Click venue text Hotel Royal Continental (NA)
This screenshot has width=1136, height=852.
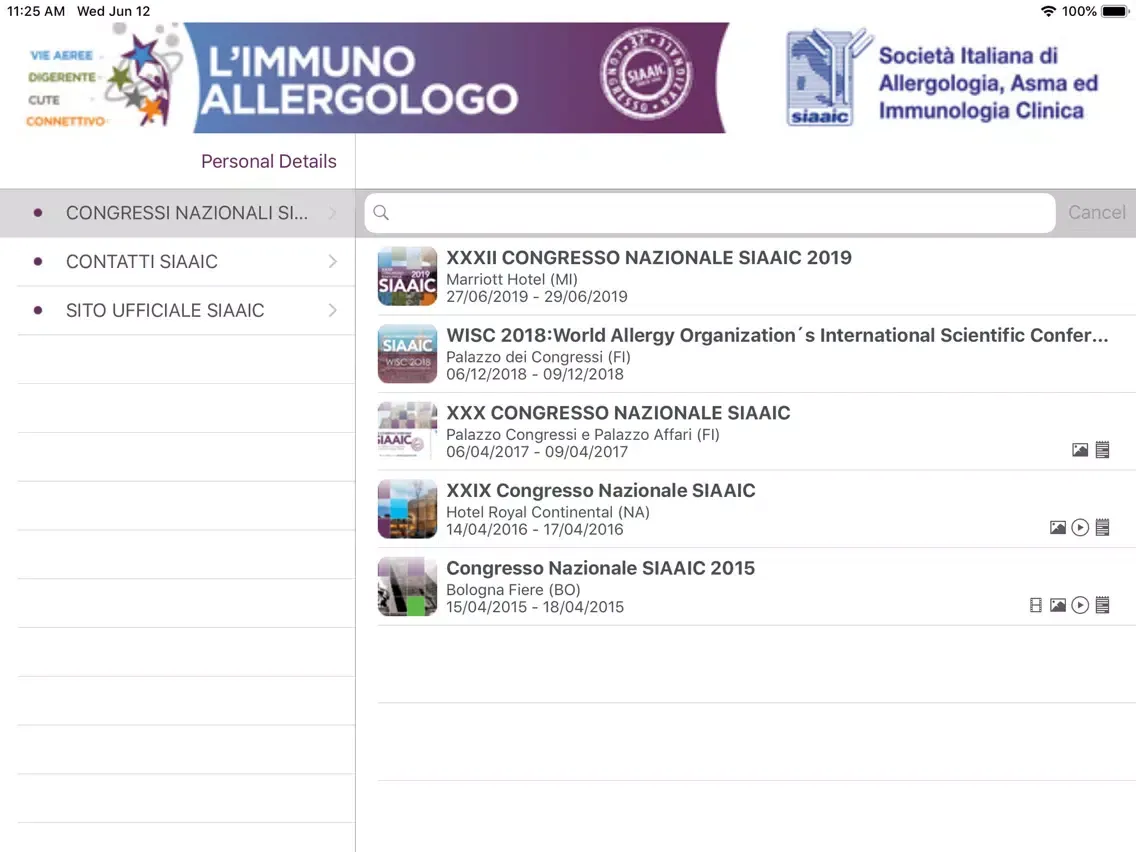pos(548,511)
